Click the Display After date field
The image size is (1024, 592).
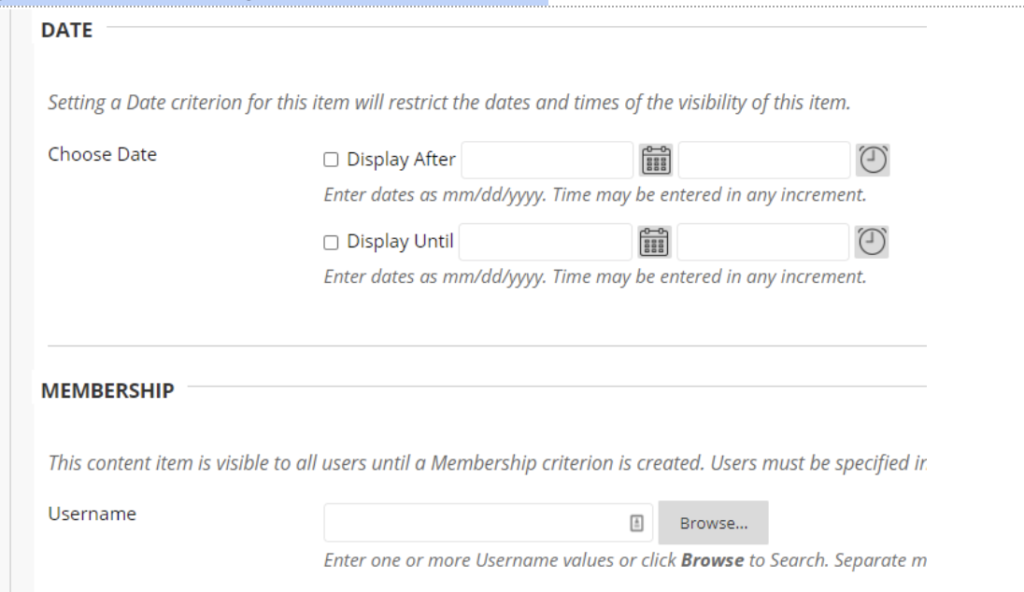546,160
